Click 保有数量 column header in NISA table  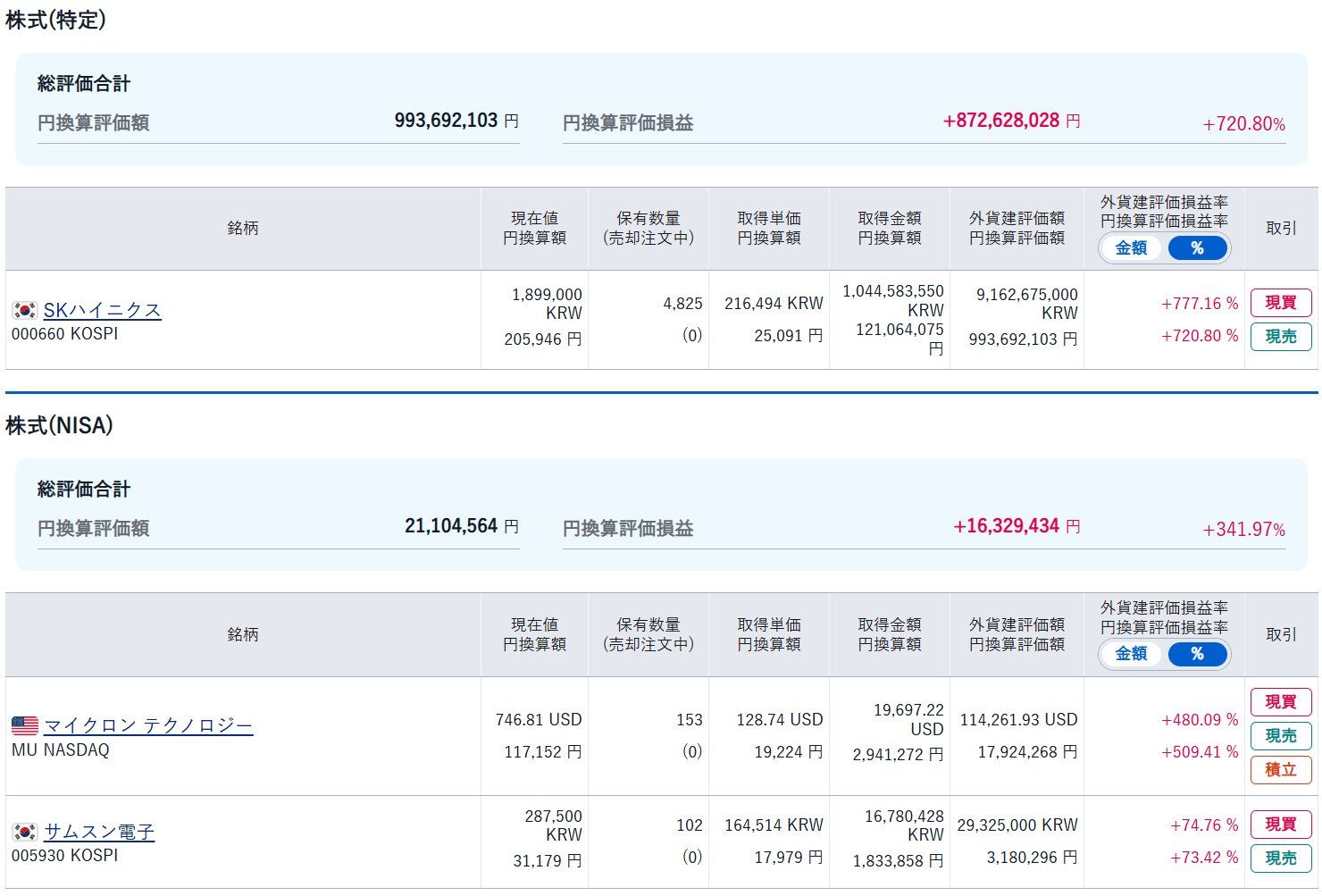coord(648,634)
